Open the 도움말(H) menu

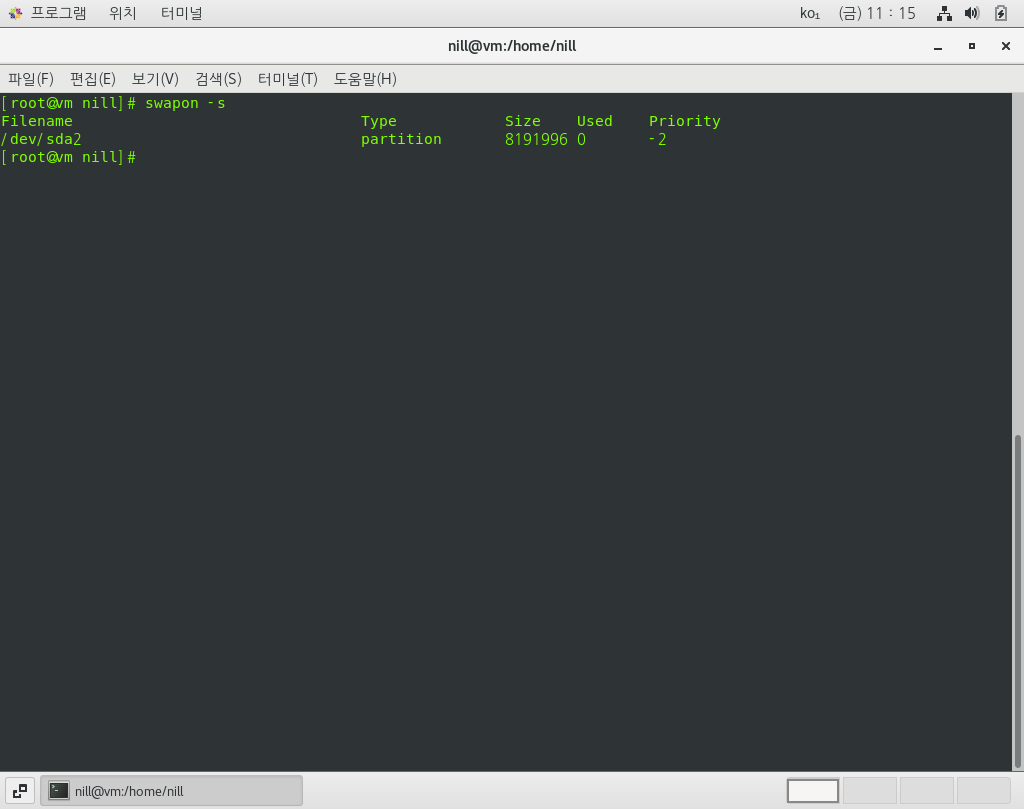pos(365,79)
